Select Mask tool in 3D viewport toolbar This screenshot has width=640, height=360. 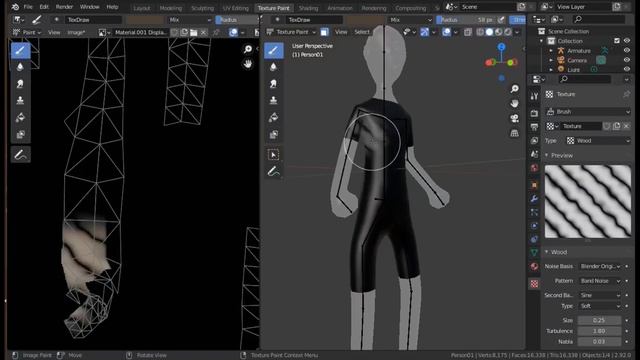(273, 134)
